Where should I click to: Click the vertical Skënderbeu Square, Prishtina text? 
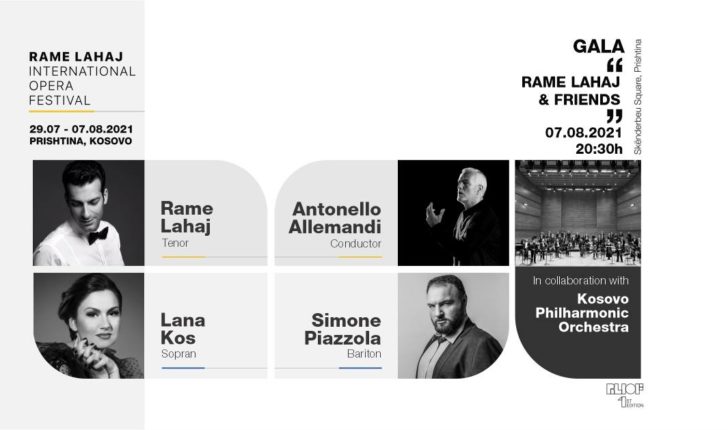pos(637,97)
